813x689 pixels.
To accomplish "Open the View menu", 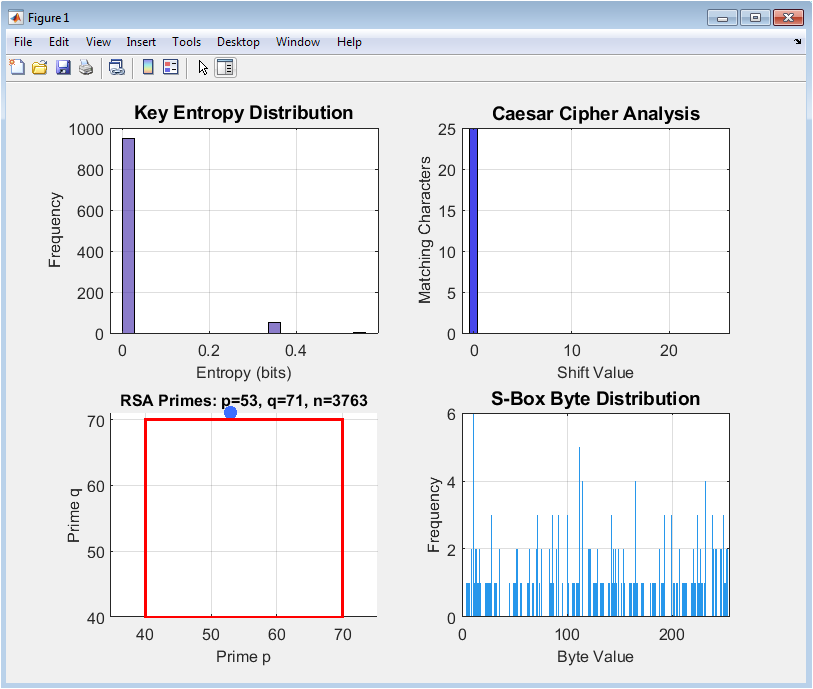I will click(x=98, y=42).
